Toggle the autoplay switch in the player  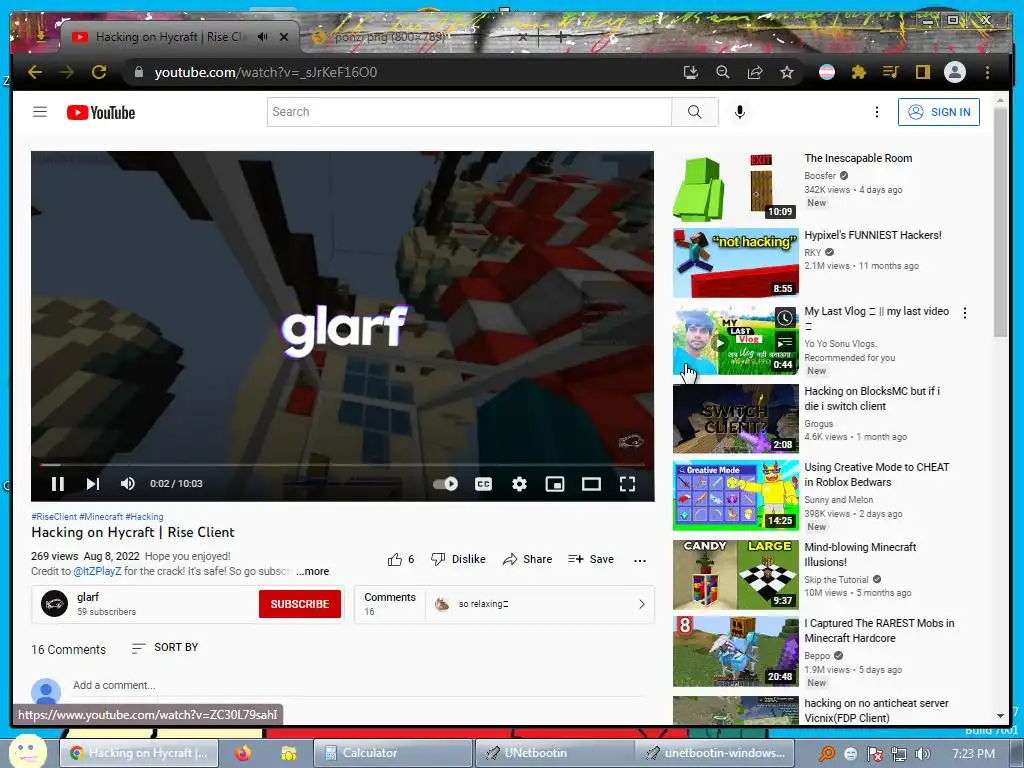click(445, 484)
